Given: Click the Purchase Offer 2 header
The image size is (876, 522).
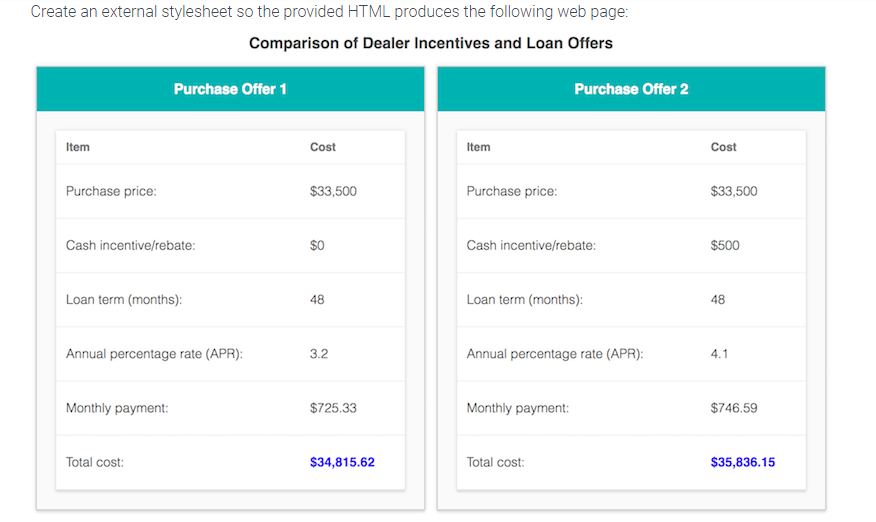Looking at the screenshot, I should point(631,89).
